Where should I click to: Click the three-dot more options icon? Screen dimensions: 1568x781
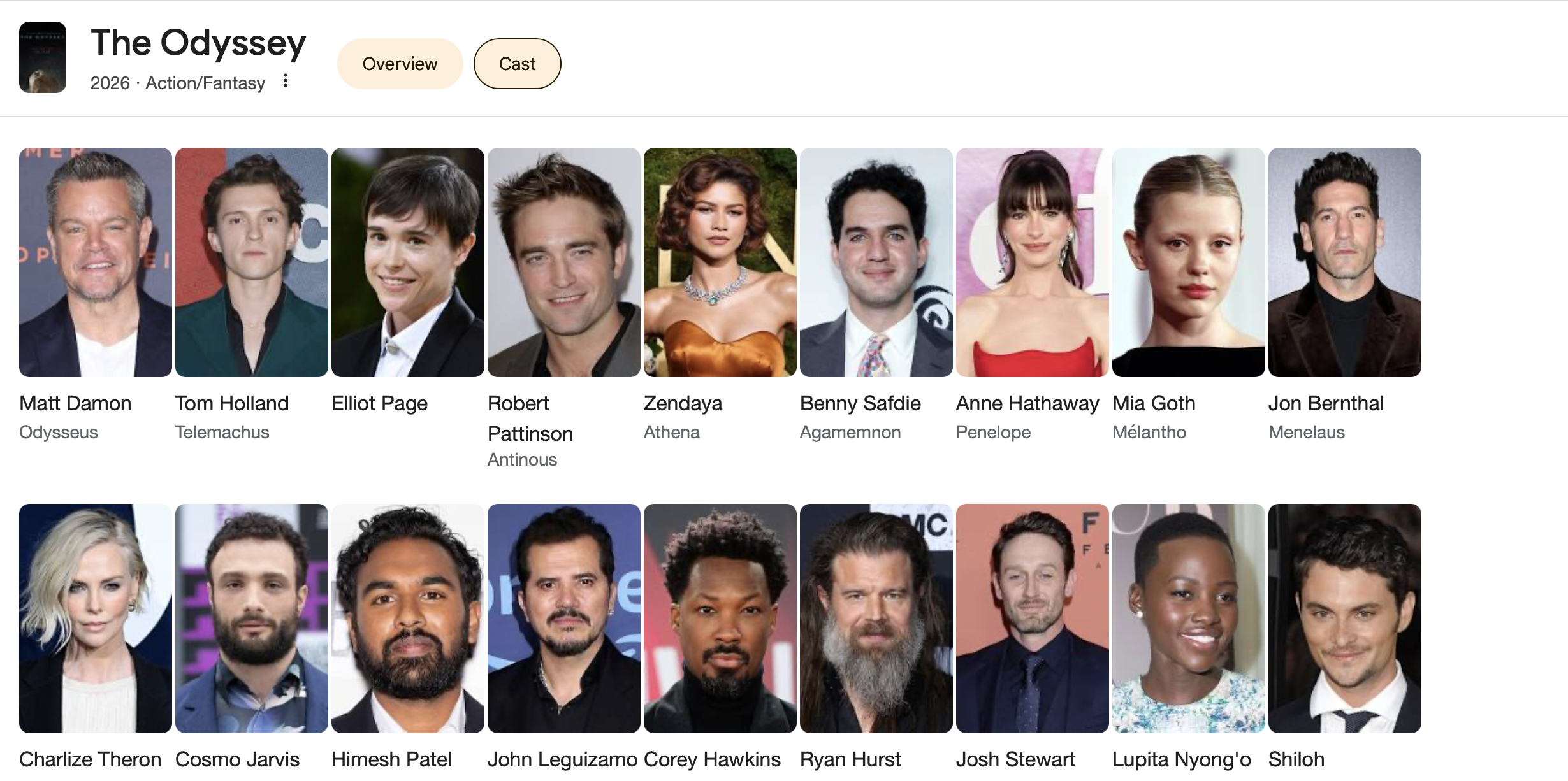click(286, 81)
